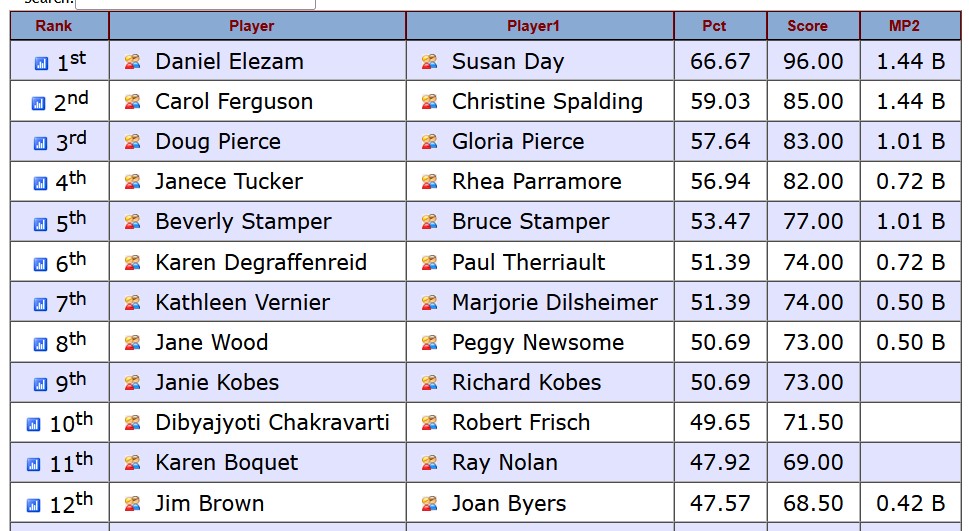The width and height of the screenshot is (969, 531).
Task: Sort table by Rank column header
Action: tap(54, 26)
